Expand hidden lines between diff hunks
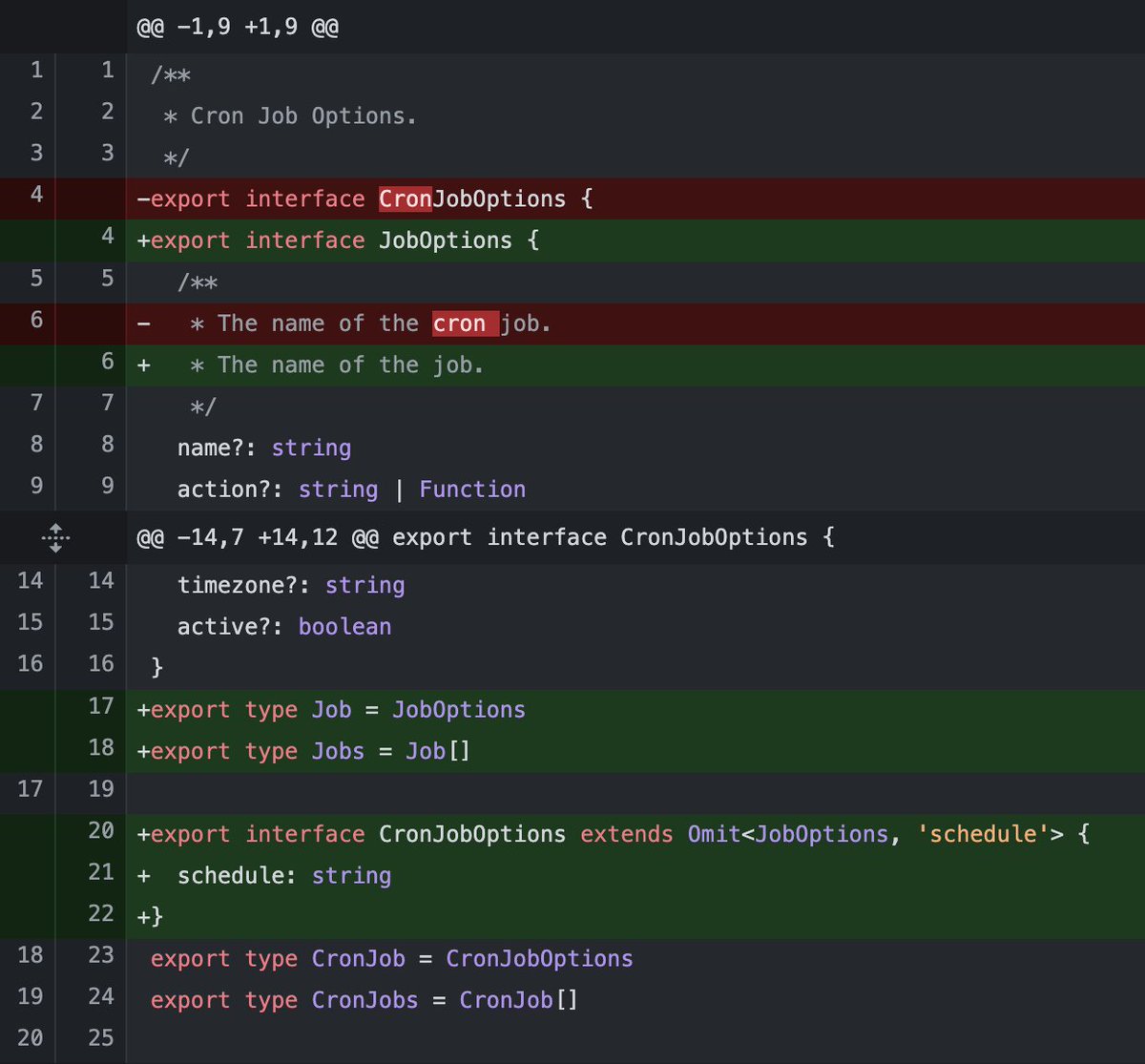 pos(55,538)
